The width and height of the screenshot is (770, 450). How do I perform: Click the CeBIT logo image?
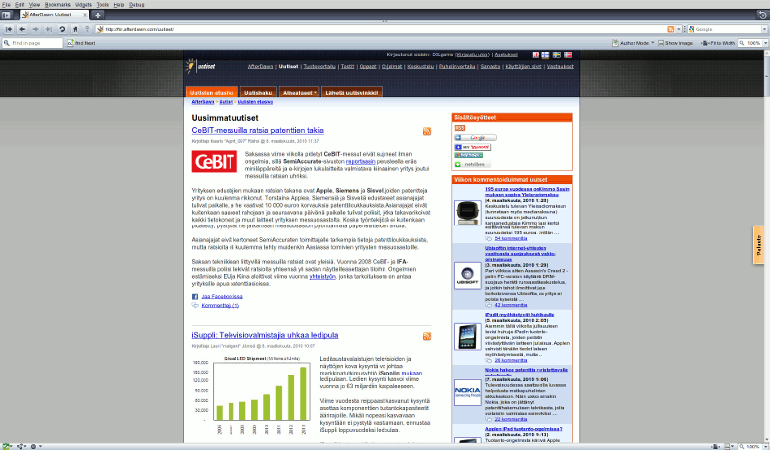coord(214,161)
